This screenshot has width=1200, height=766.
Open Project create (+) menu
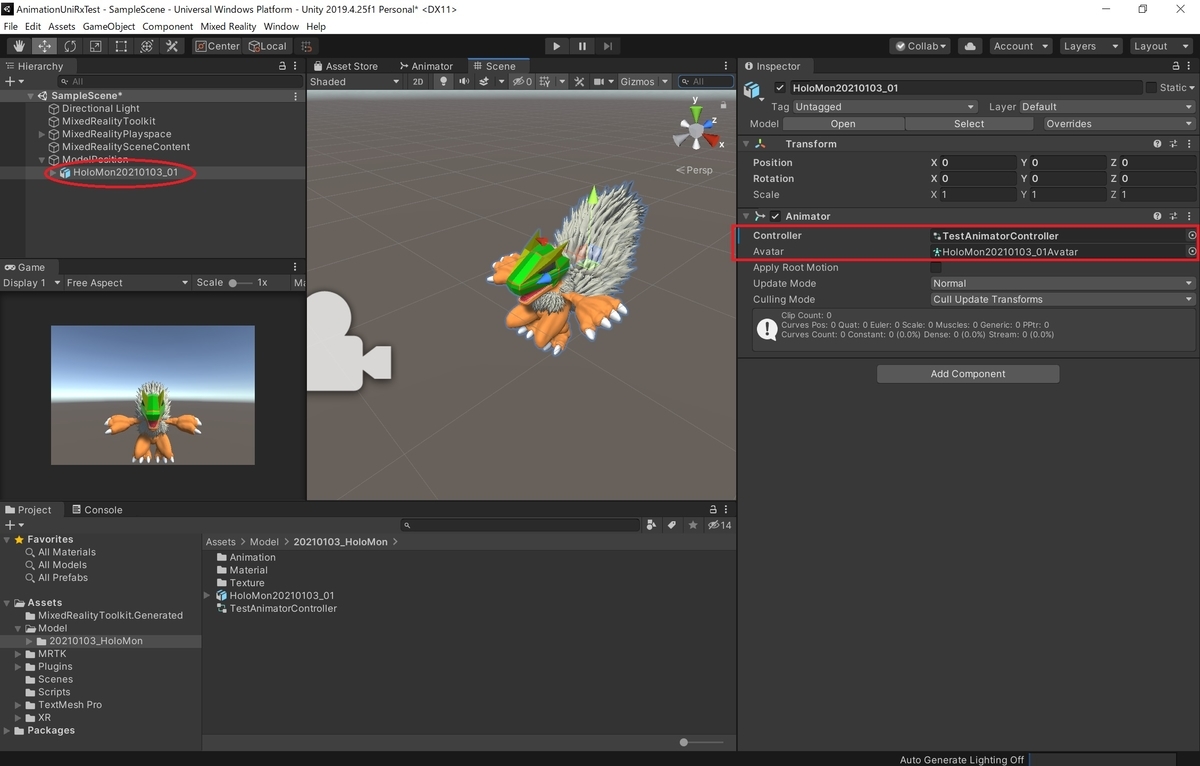12,525
